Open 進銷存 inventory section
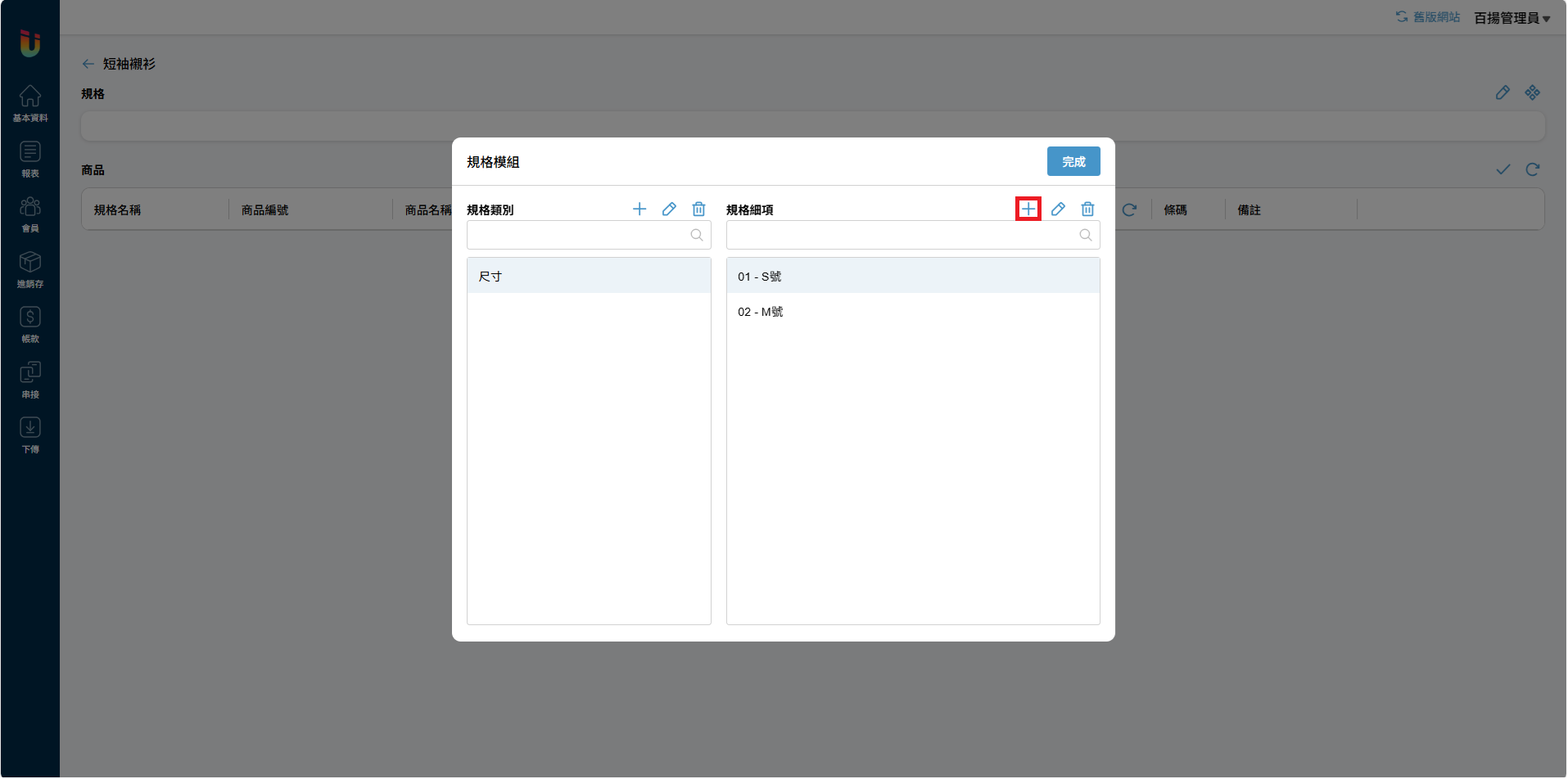This screenshot has width=1568, height=779. click(x=30, y=270)
